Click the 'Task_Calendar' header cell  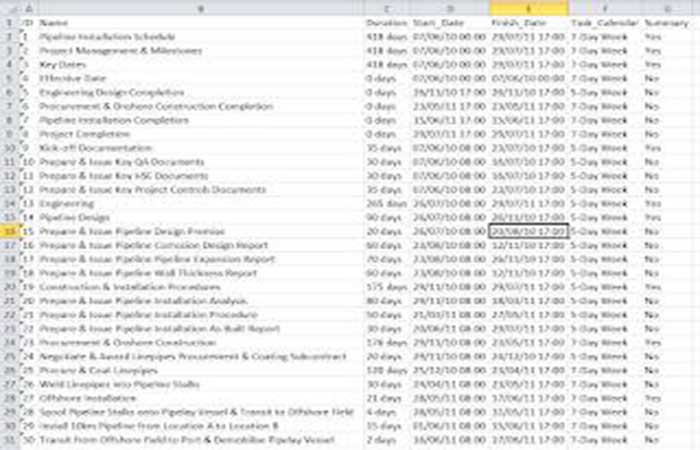tap(605, 23)
